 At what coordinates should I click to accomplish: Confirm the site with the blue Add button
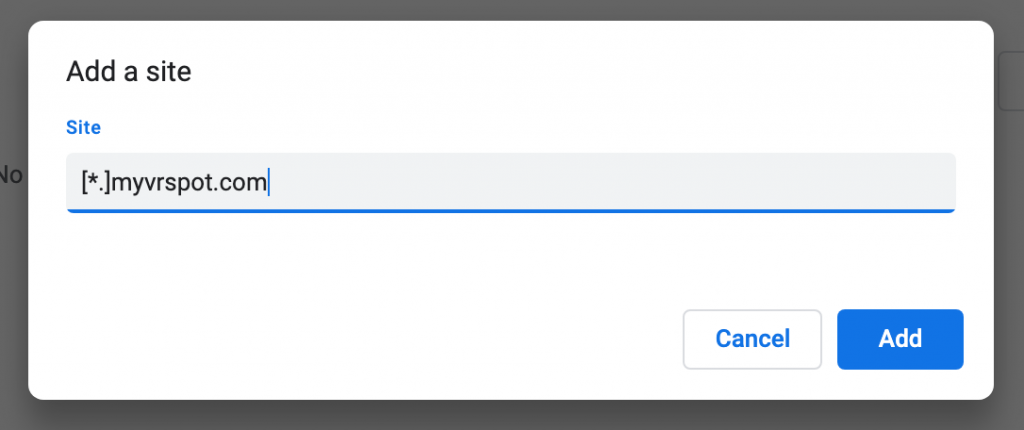click(900, 339)
